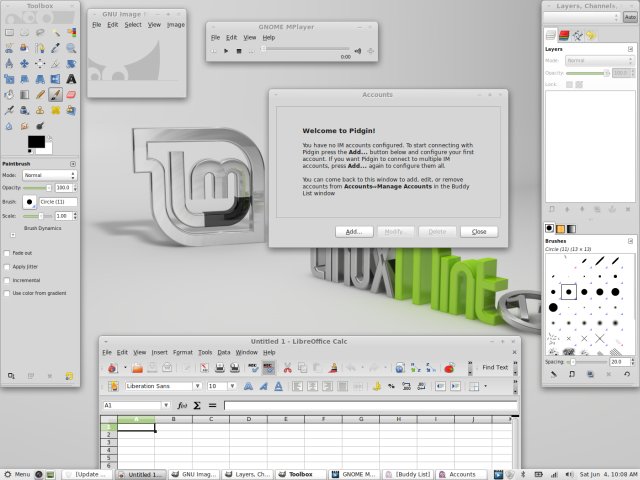The image size is (640, 480).
Task: Open the Paintbrush Mode dropdown
Action: [49, 175]
